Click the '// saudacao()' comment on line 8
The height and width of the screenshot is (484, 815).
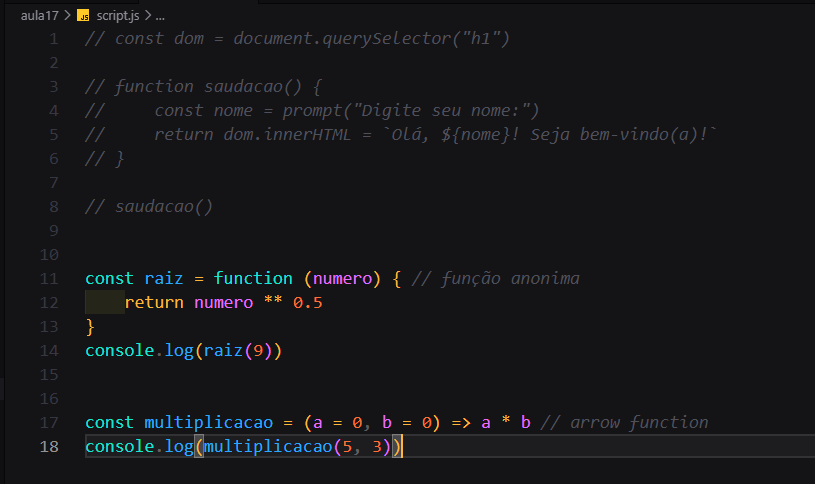tap(149, 207)
